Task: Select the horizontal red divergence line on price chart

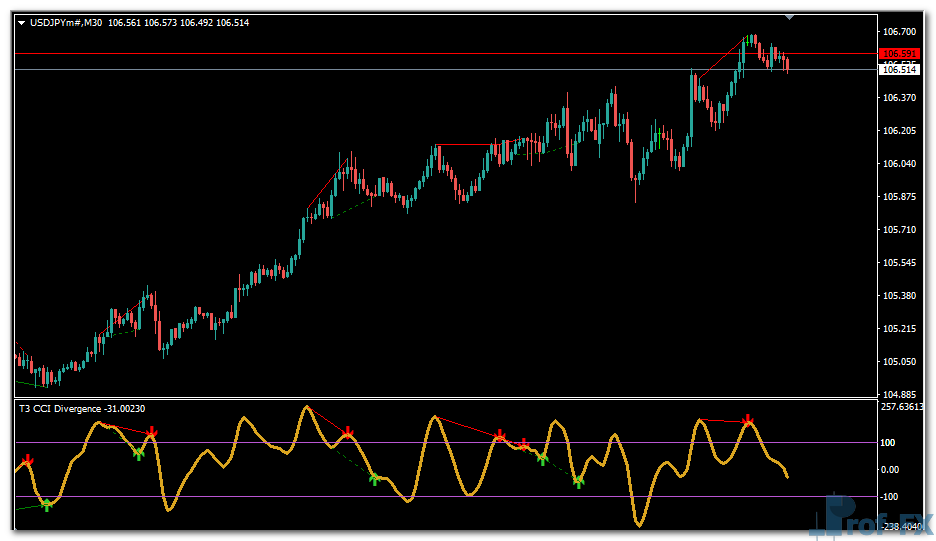Action: click(x=465, y=145)
